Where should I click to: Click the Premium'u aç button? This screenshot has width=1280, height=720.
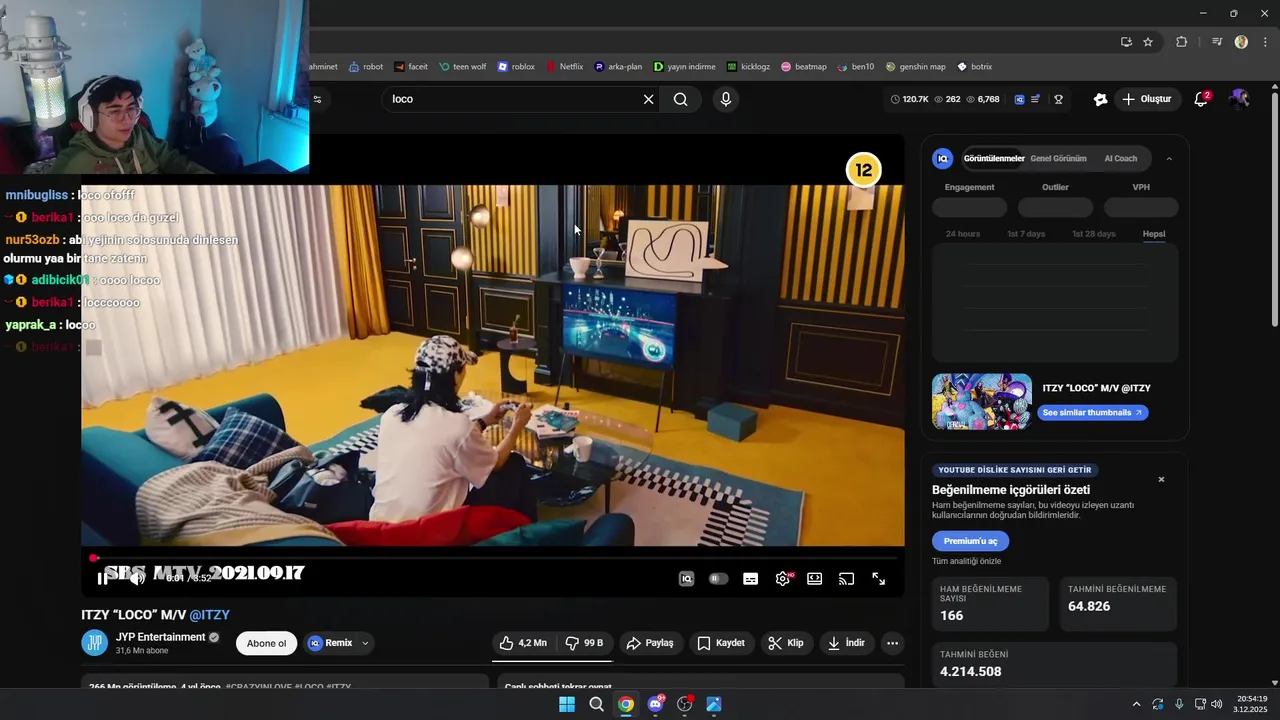970,541
